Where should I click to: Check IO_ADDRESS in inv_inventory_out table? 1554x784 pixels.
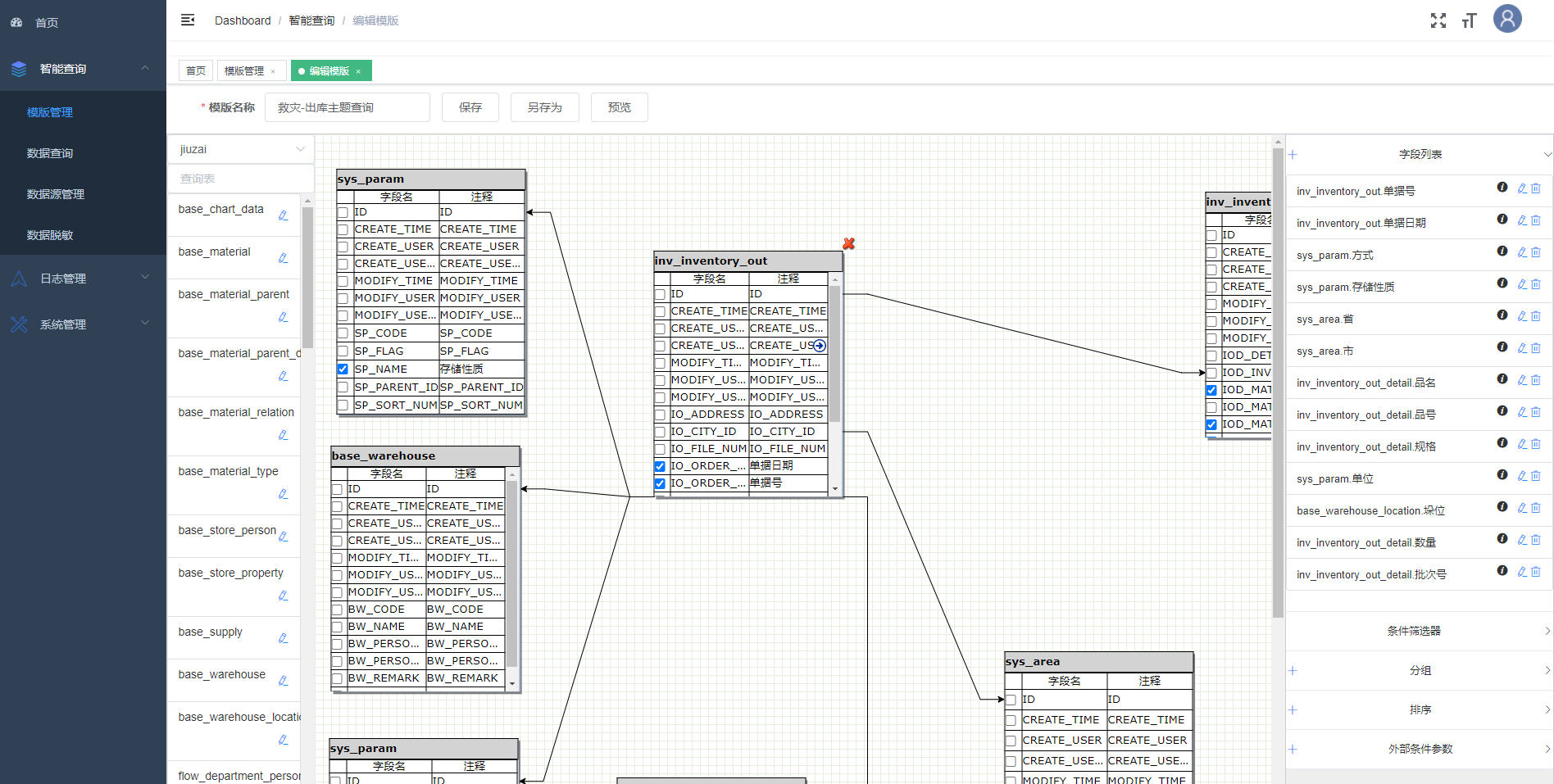point(660,415)
